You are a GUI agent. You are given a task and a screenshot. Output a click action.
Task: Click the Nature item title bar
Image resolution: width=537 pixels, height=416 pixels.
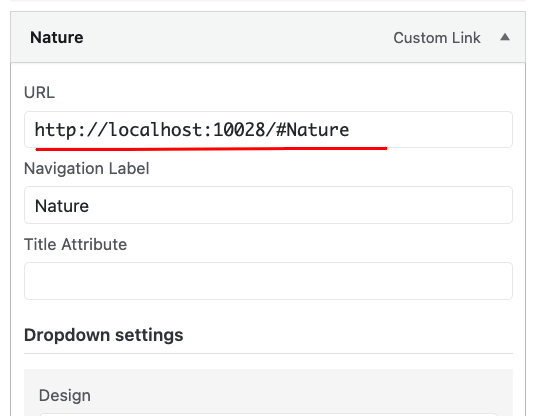pos(268,37)
